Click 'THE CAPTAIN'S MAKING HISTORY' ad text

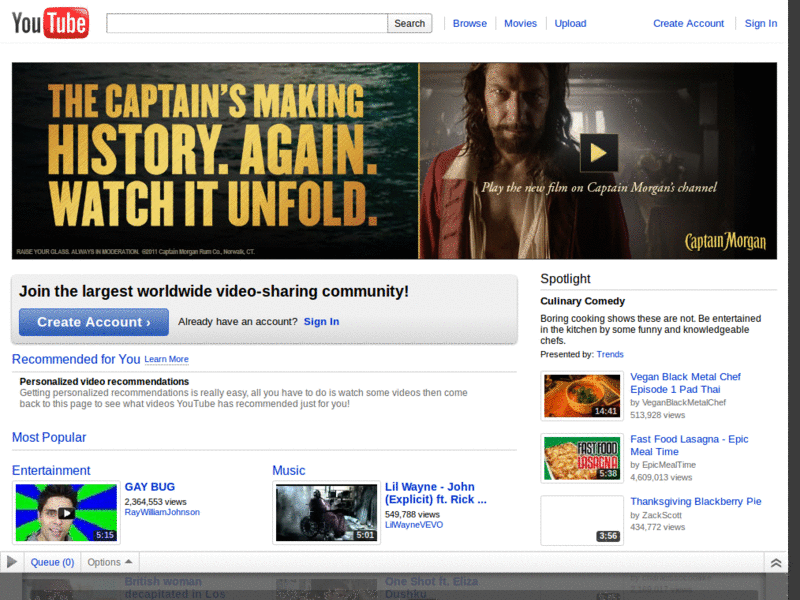(x=212, y=156)
